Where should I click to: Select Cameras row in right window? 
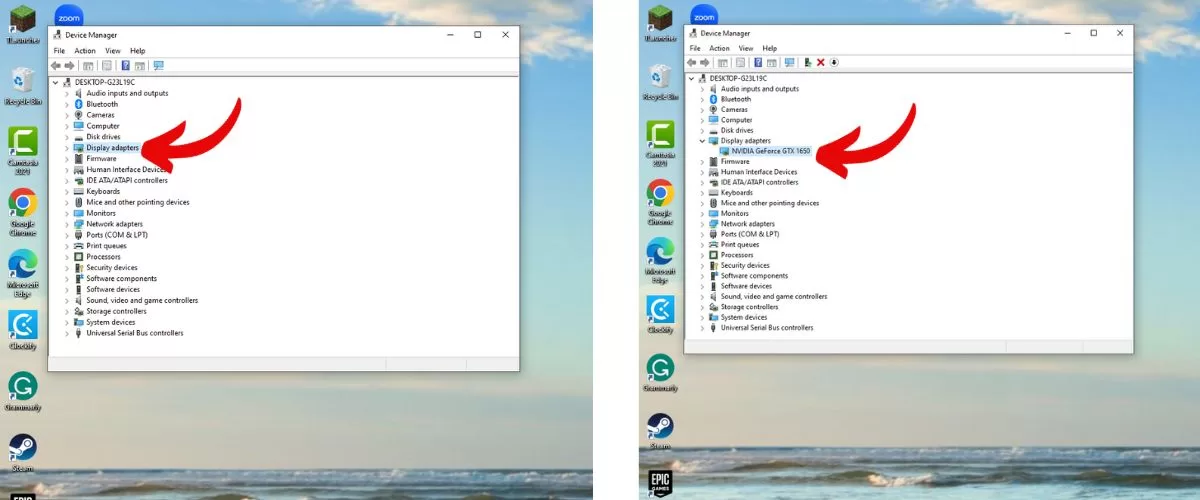tap(728, 109)
